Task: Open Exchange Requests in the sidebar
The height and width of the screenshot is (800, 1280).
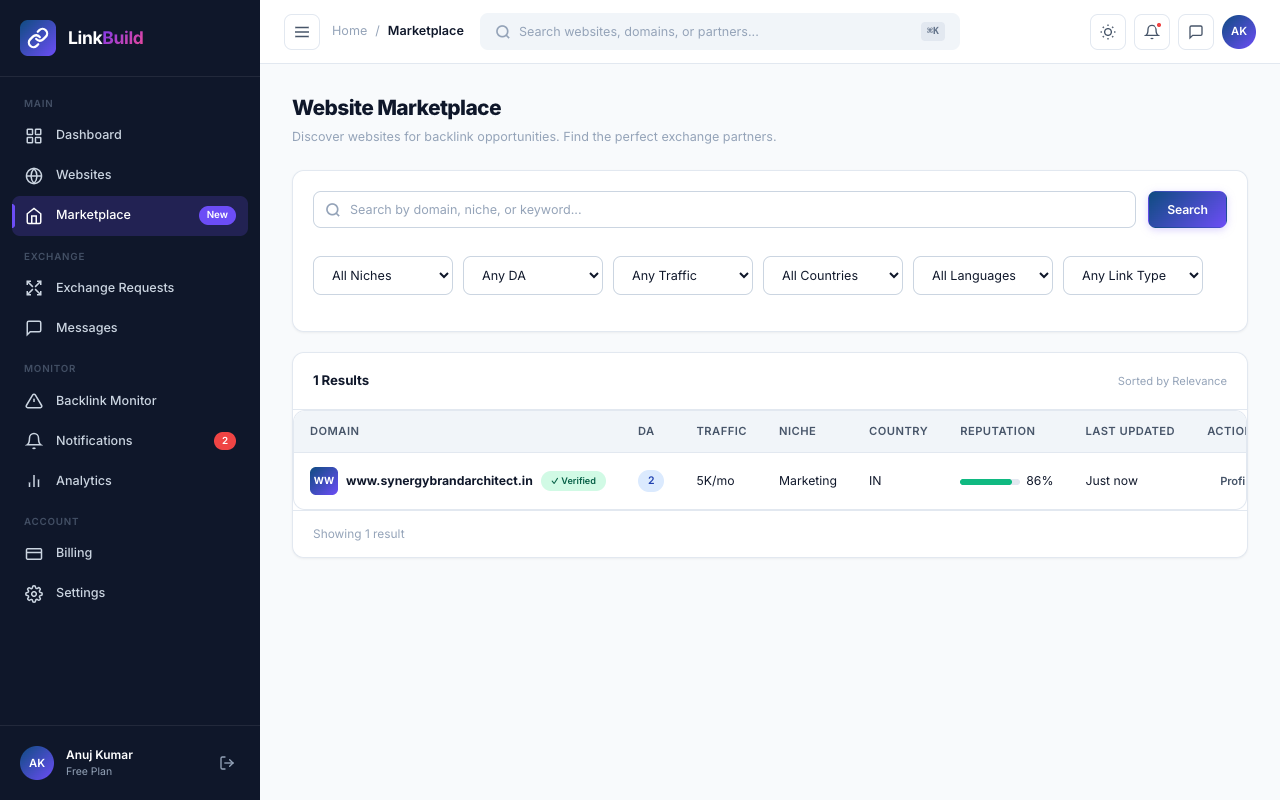Action: pyautogui.click(x=130, y=288)
